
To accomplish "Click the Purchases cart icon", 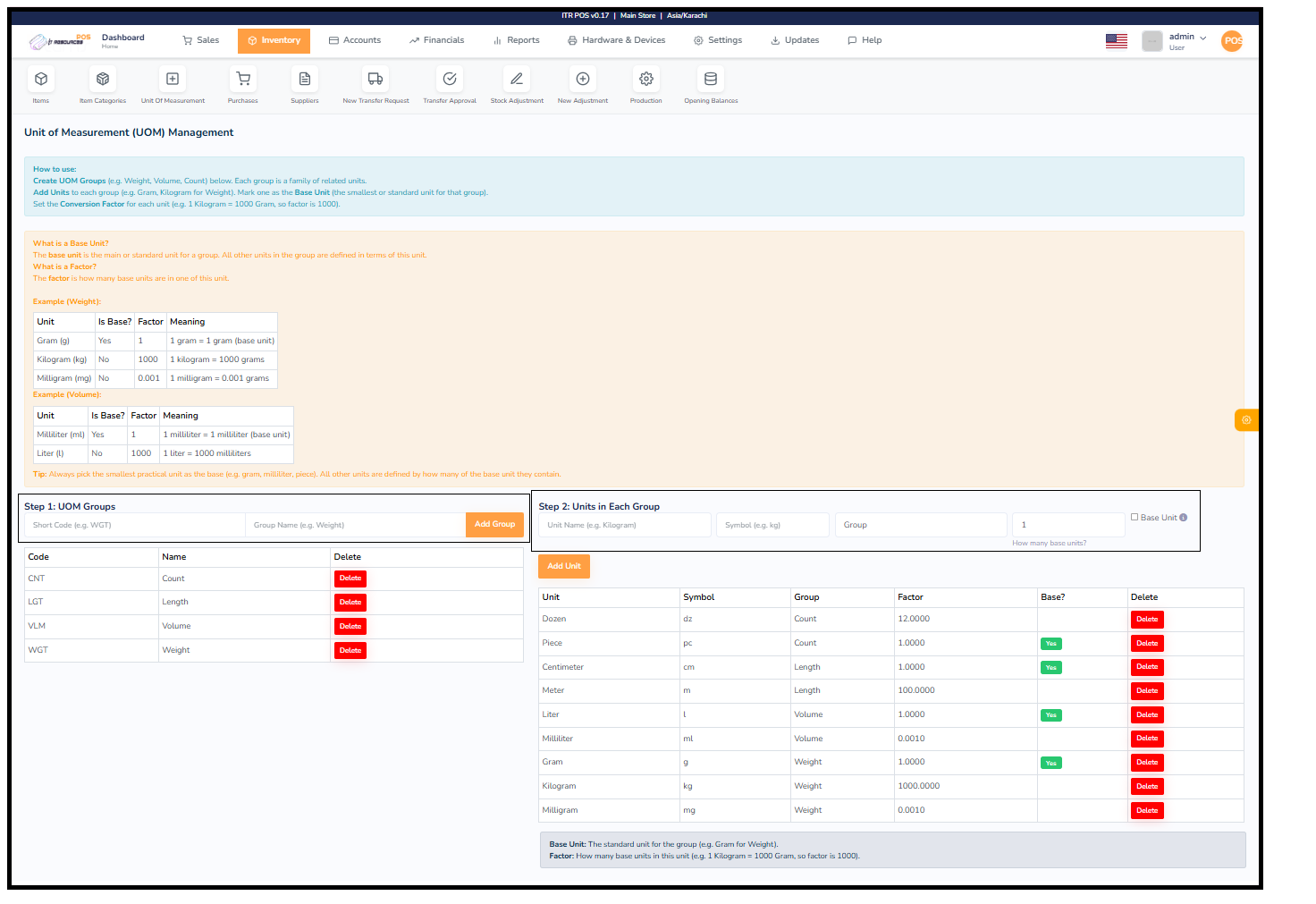I will [242, 79].
